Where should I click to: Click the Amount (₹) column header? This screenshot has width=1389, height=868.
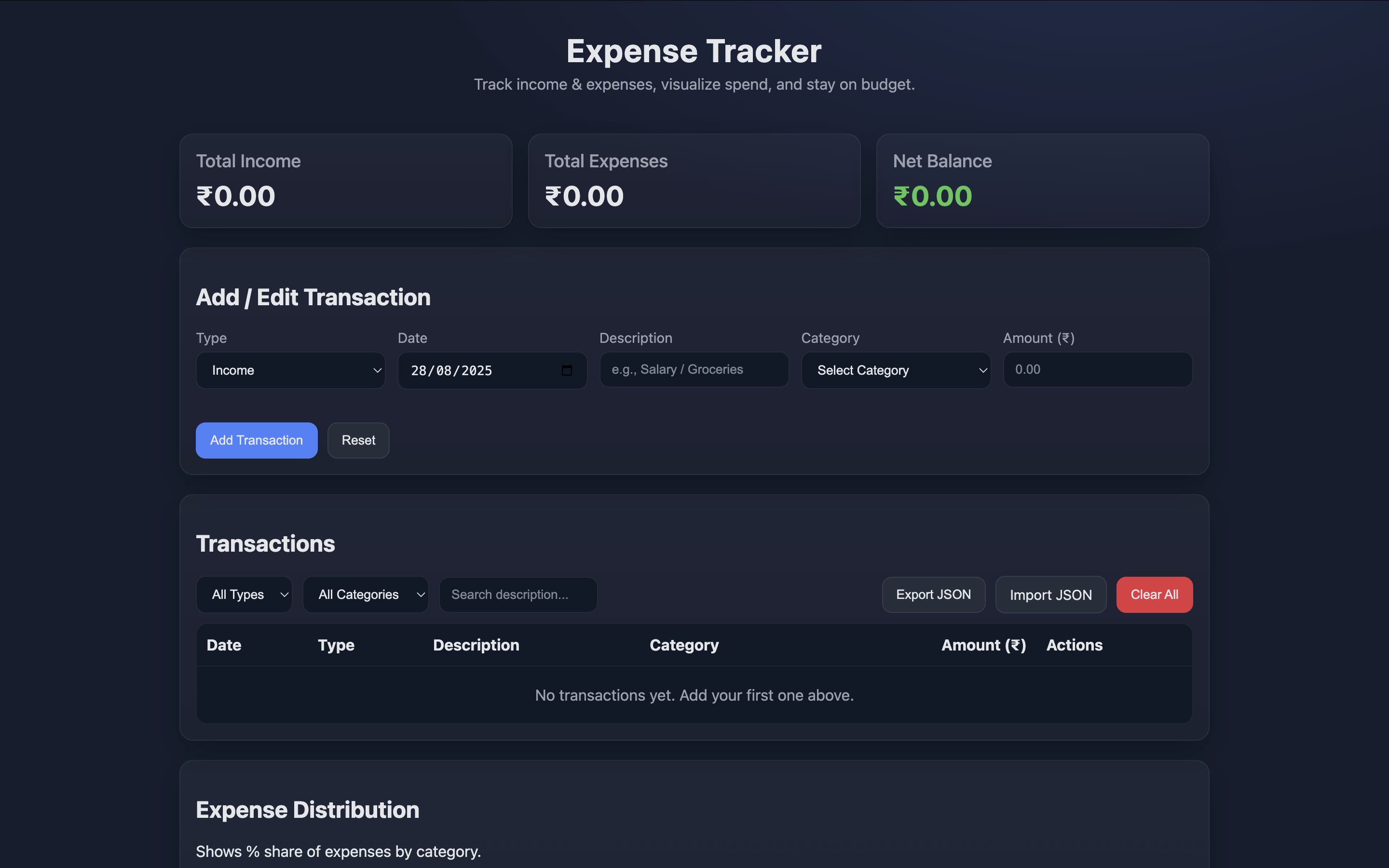[x=984, y=645]
